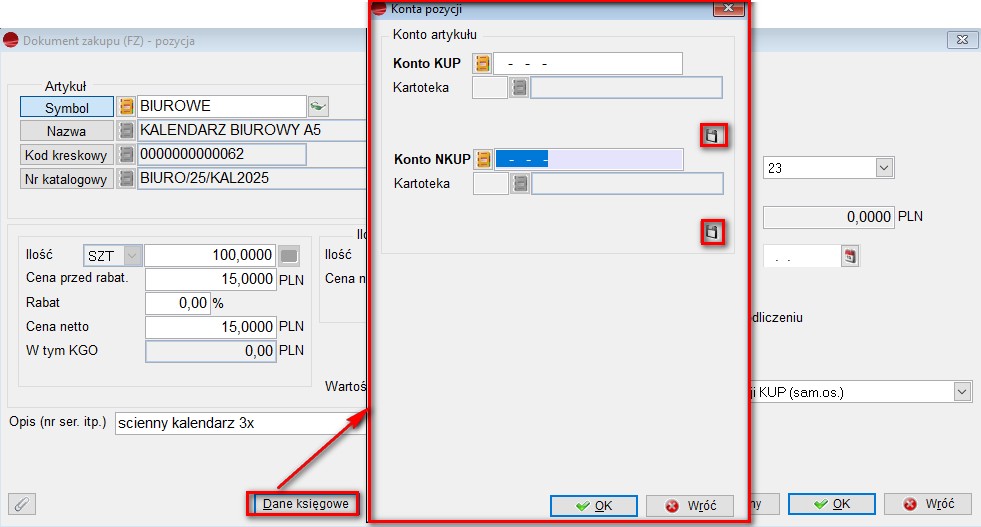Click into the Konto KUP input field
The height and width of the screenshot is (527, 981).
pyautogui.click(x=588, y=64)
